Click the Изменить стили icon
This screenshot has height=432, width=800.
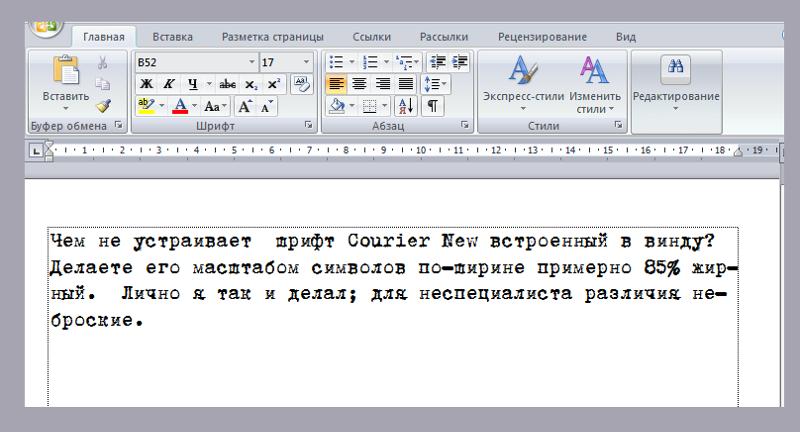click(594, 71)
